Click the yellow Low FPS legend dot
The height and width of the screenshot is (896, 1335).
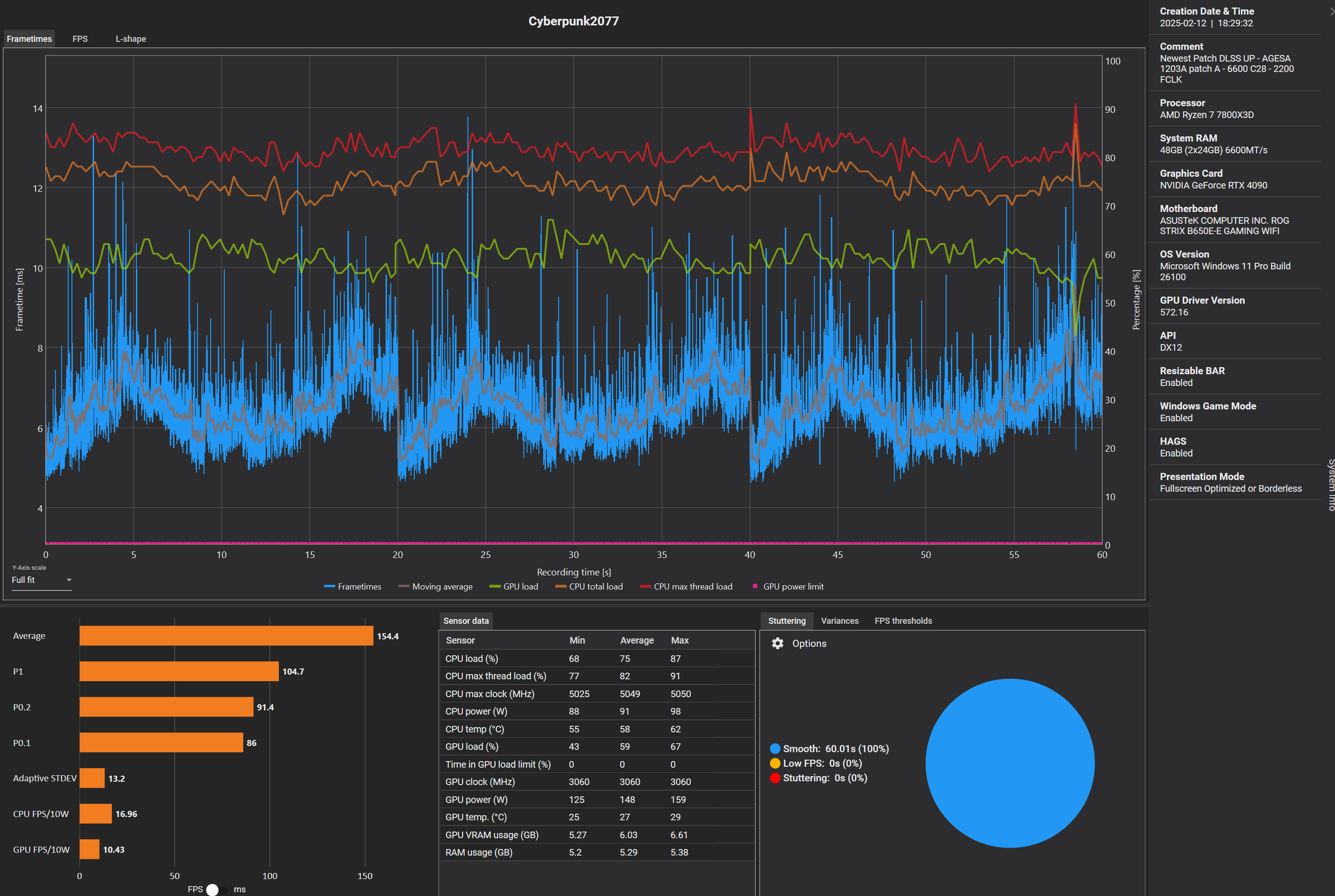775,763
